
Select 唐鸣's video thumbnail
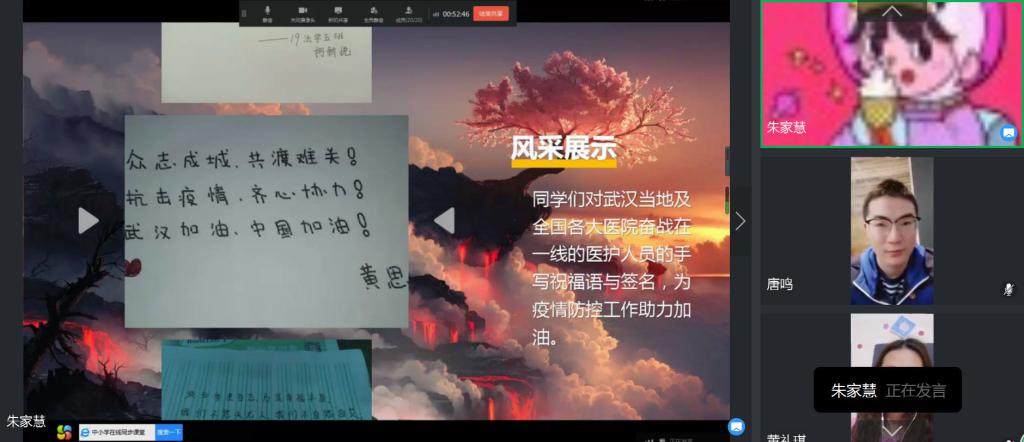(891, 230)
